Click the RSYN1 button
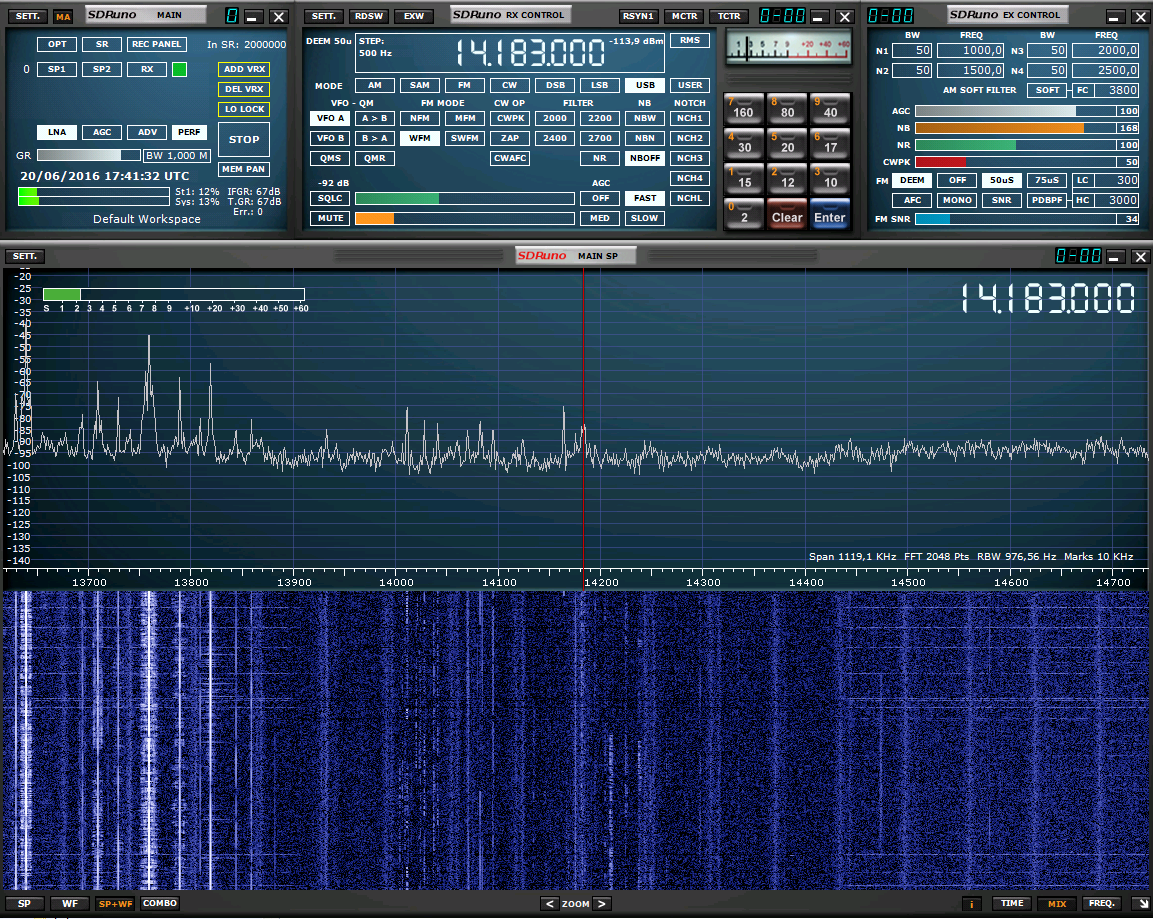The width and height of the screenshot is (1153, 919). pyautogui.click(x=638, y=16)
